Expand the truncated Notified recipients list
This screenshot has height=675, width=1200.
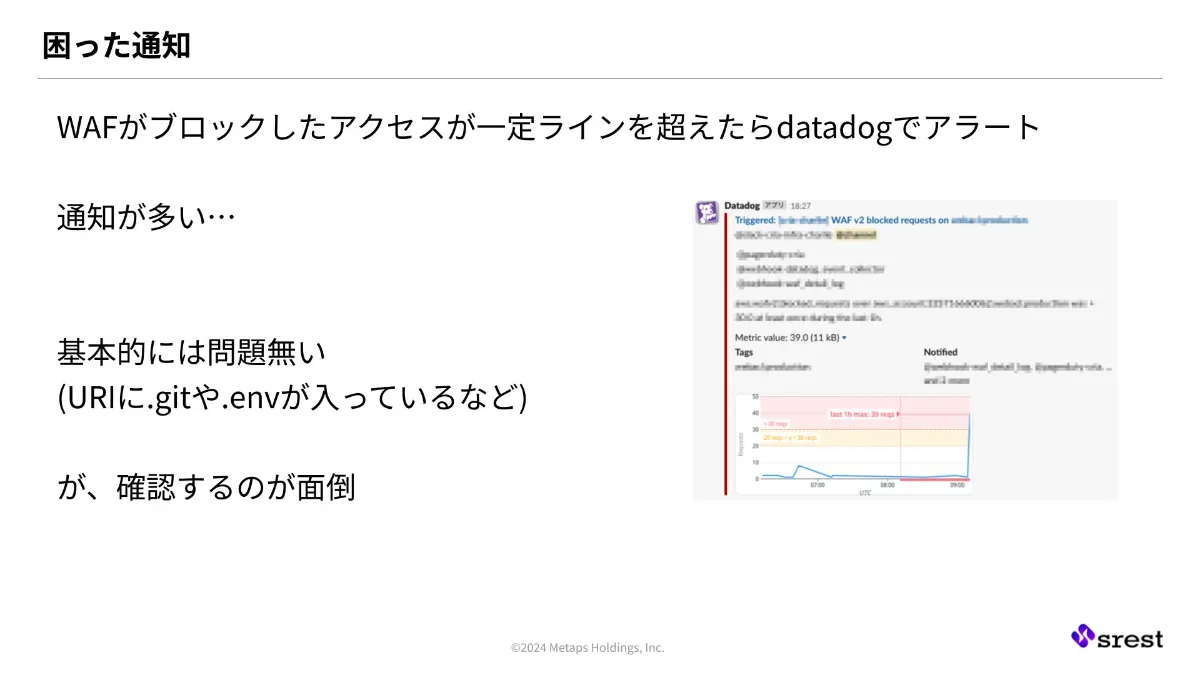point(947,380)
